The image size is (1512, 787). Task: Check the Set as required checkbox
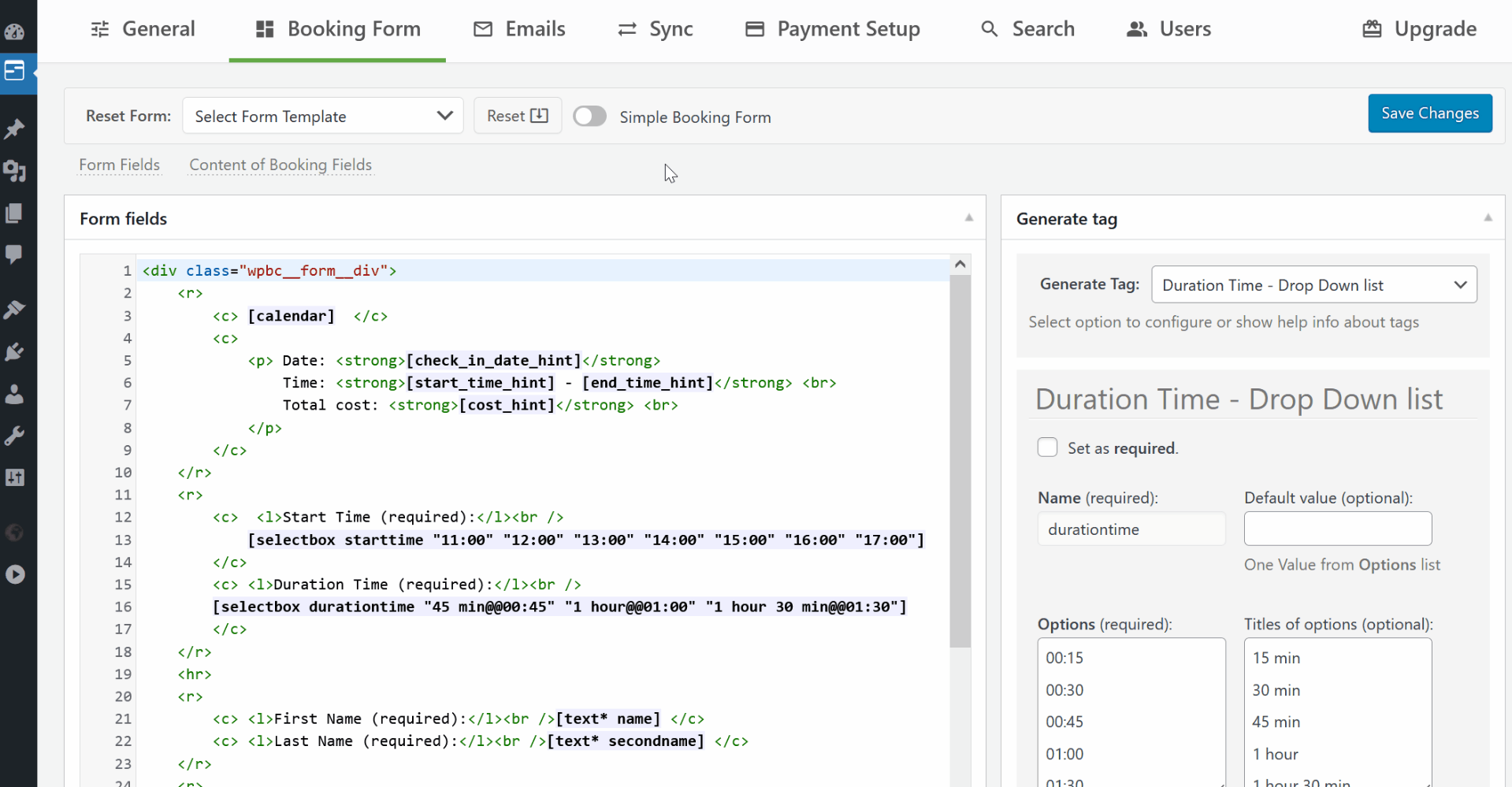click(1047, 447)
